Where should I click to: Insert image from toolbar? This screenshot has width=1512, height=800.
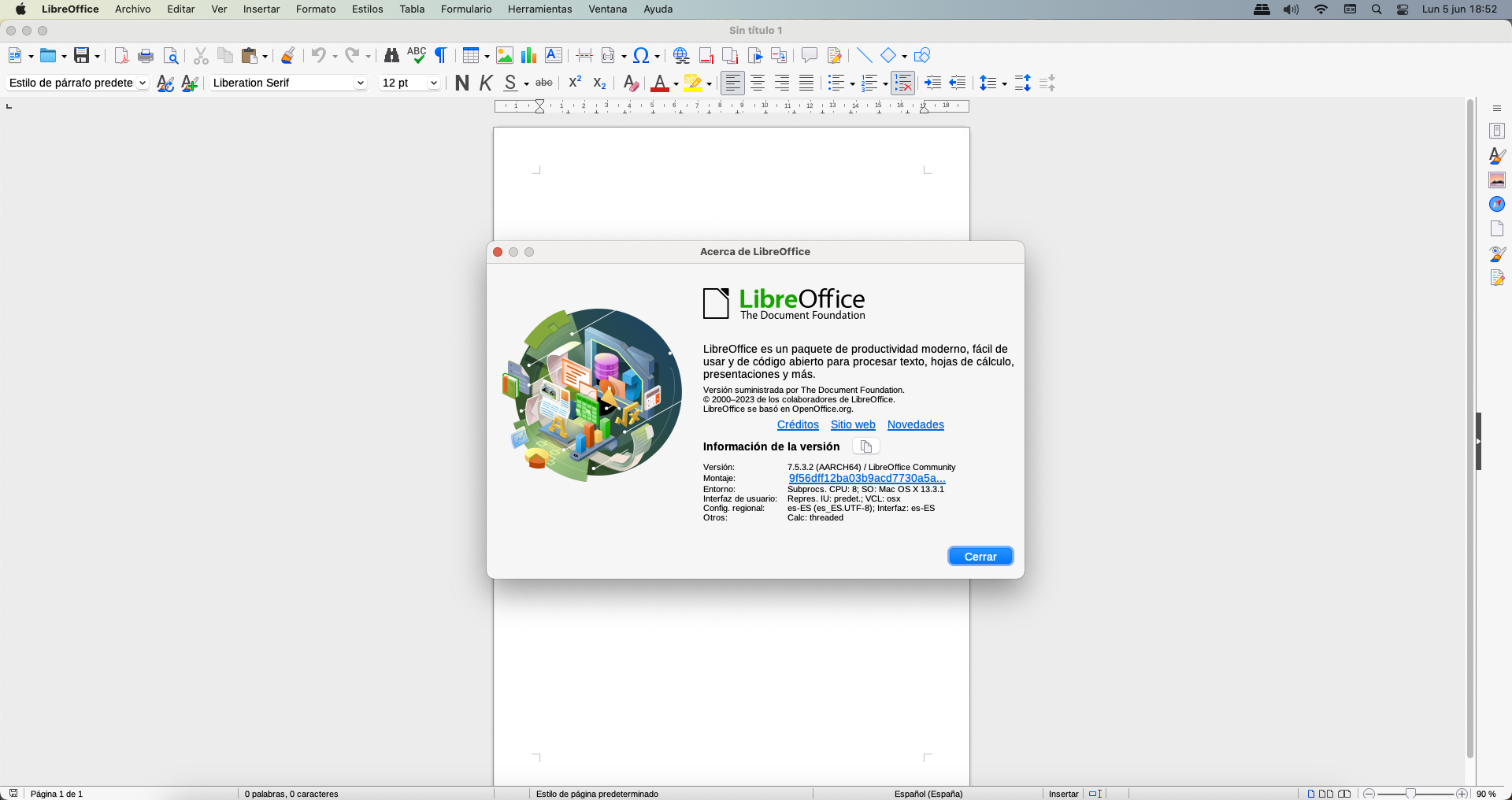(x=505, y=55)
